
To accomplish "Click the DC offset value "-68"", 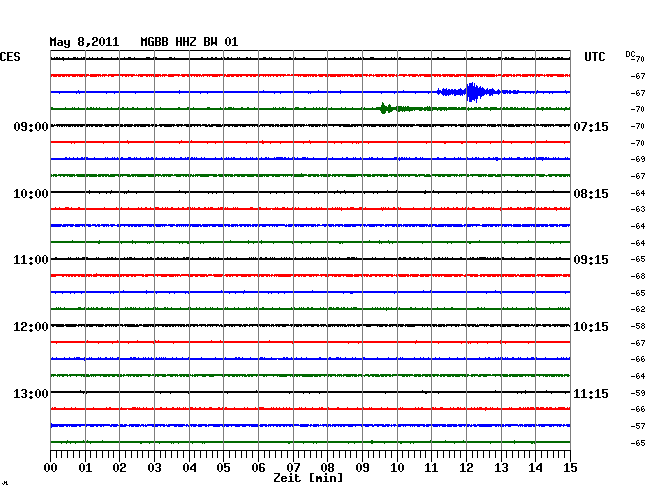I will coord(638,276).
